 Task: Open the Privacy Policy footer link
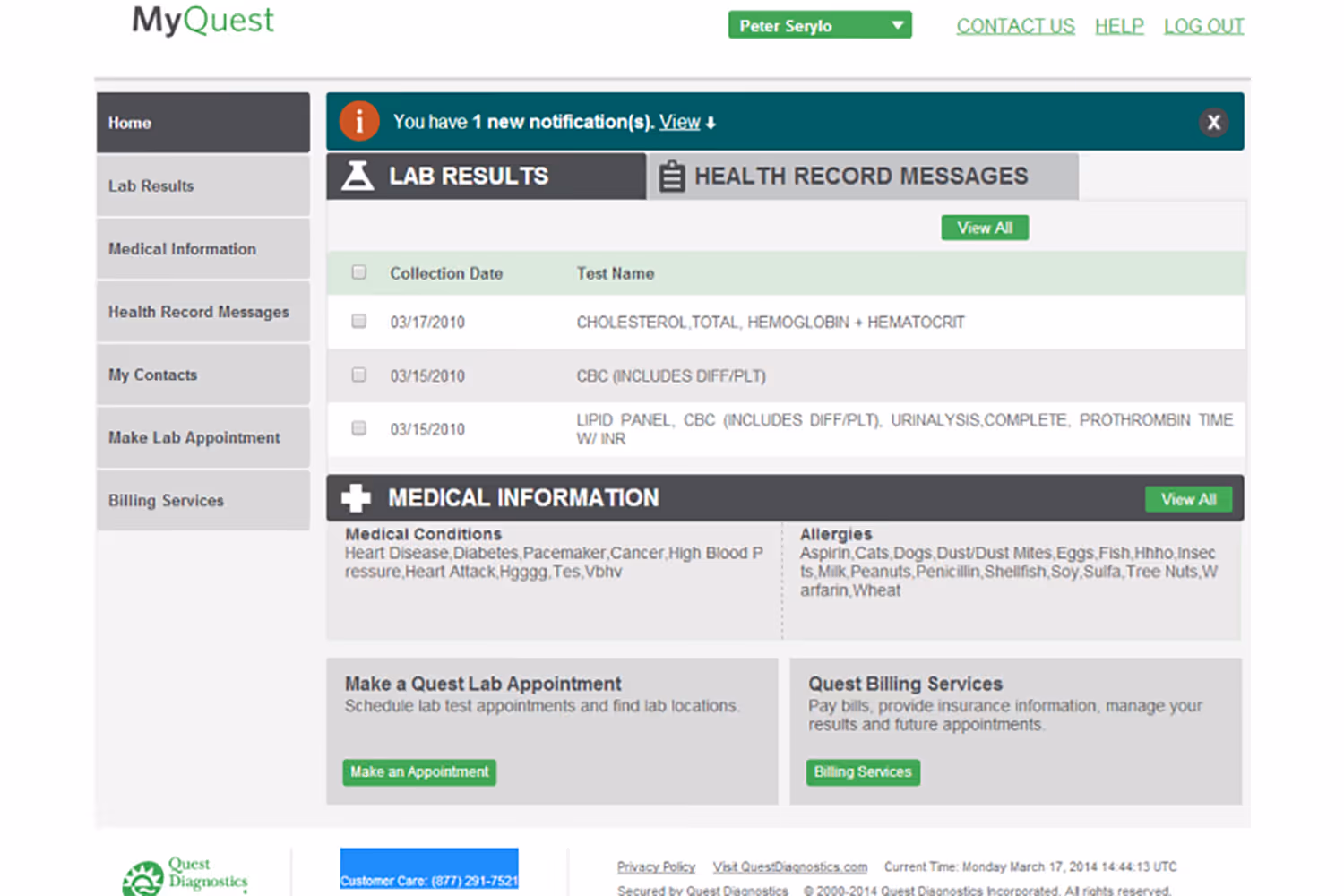[x=656, y=866]
